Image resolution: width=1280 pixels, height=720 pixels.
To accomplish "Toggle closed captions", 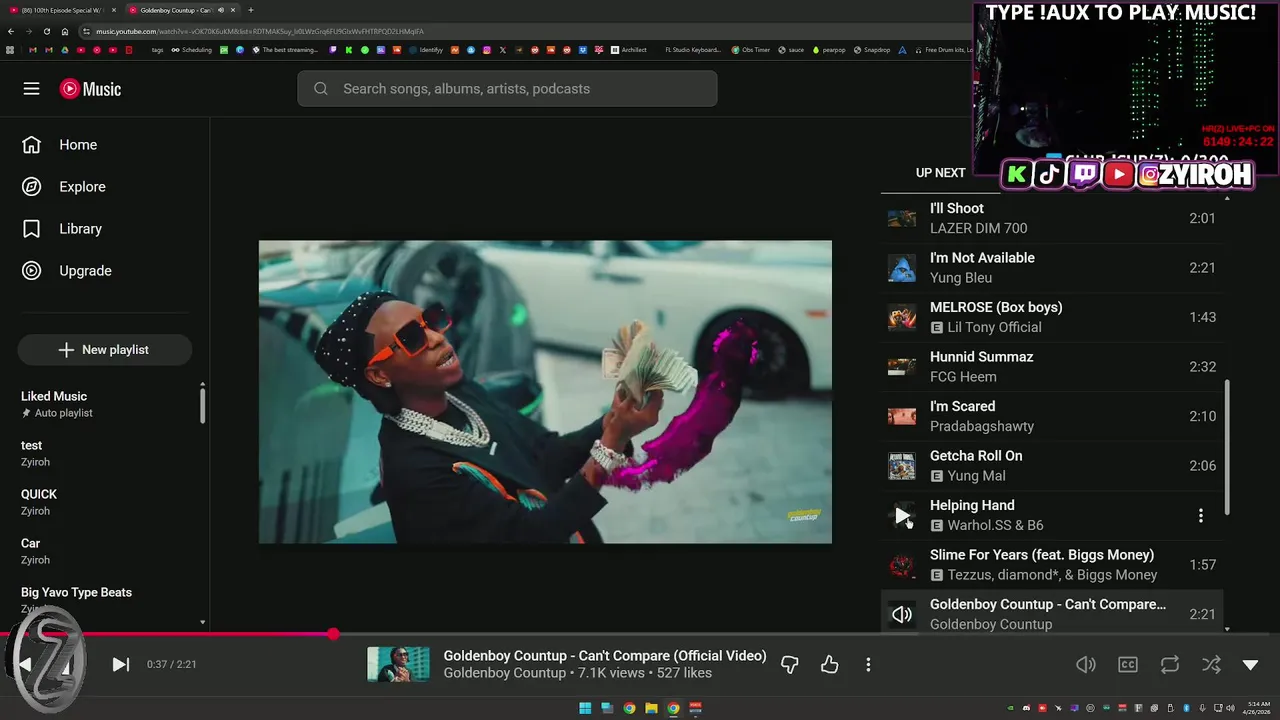I will (x=1128, y=665).
